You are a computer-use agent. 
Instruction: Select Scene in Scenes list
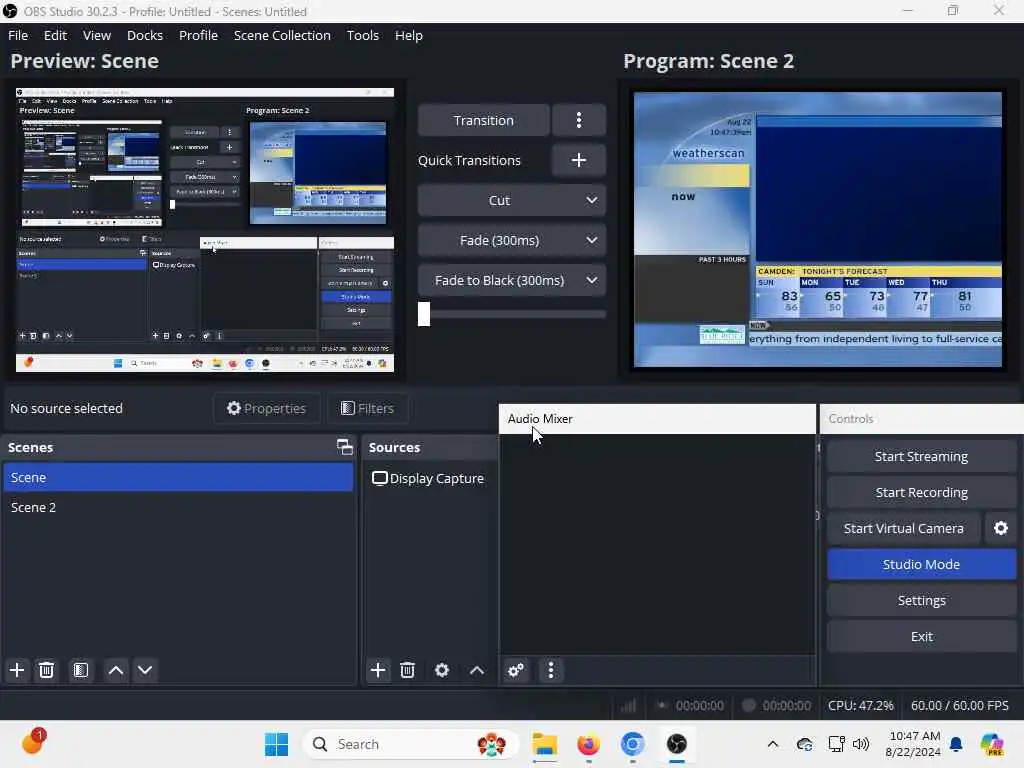coord(178,477)
